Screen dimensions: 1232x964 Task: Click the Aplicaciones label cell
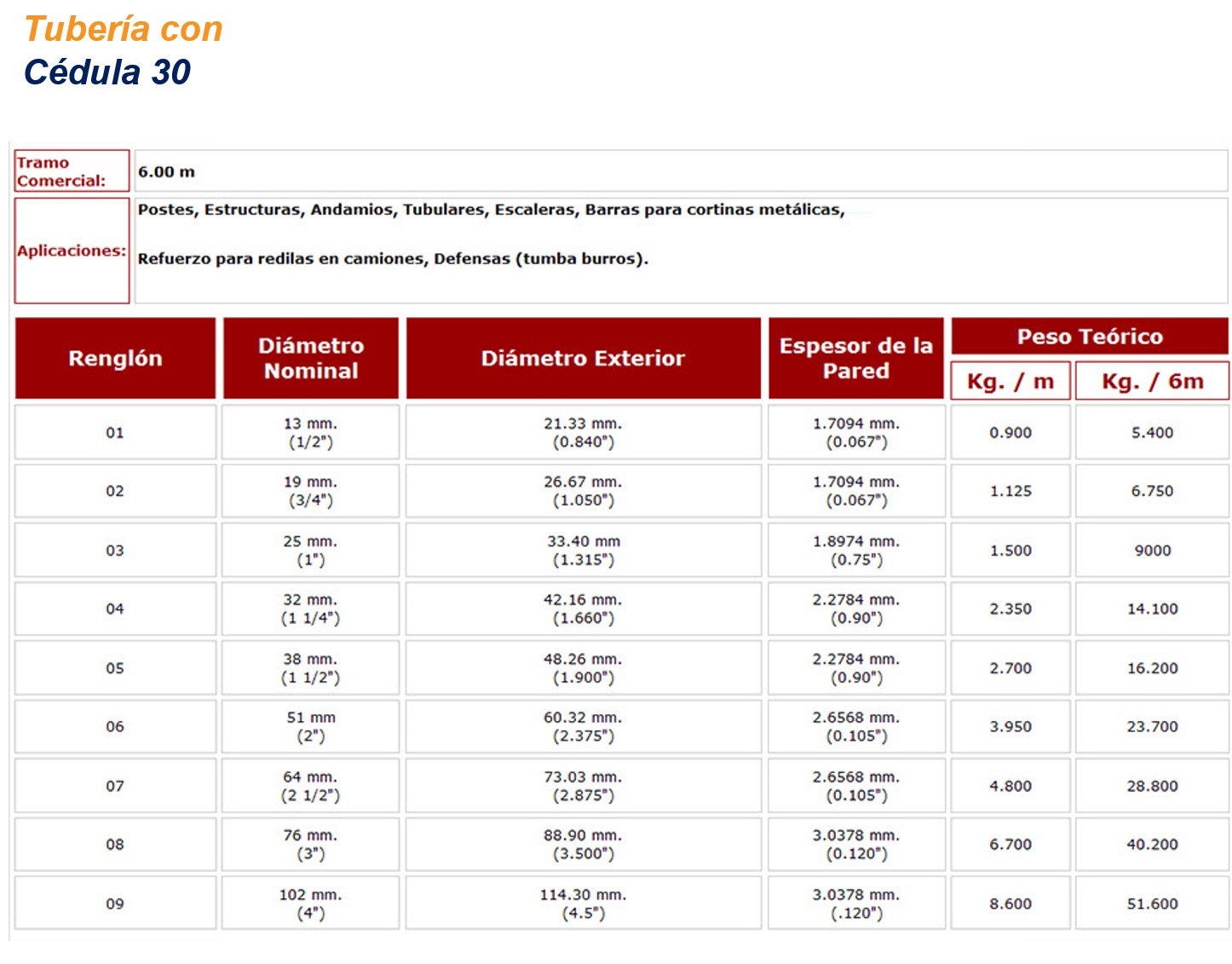tap(72, 251)
